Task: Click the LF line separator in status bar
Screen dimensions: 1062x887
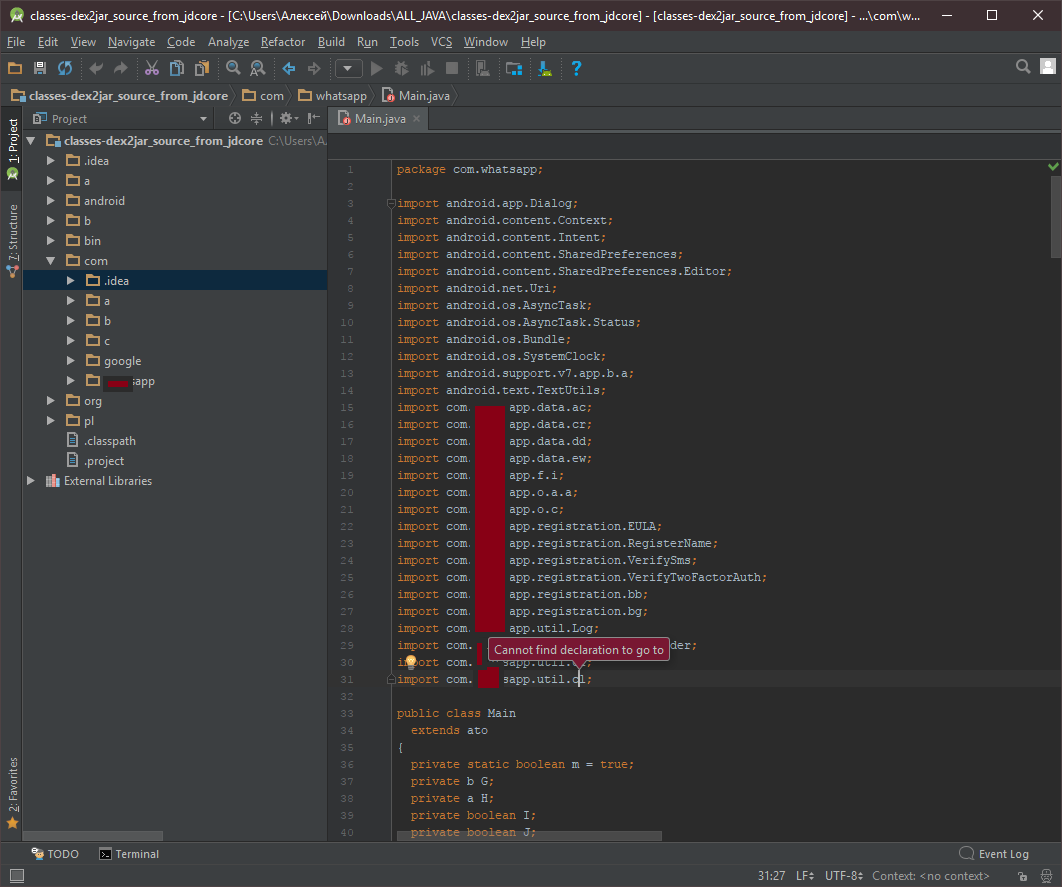Action: [x=805, y=875]
